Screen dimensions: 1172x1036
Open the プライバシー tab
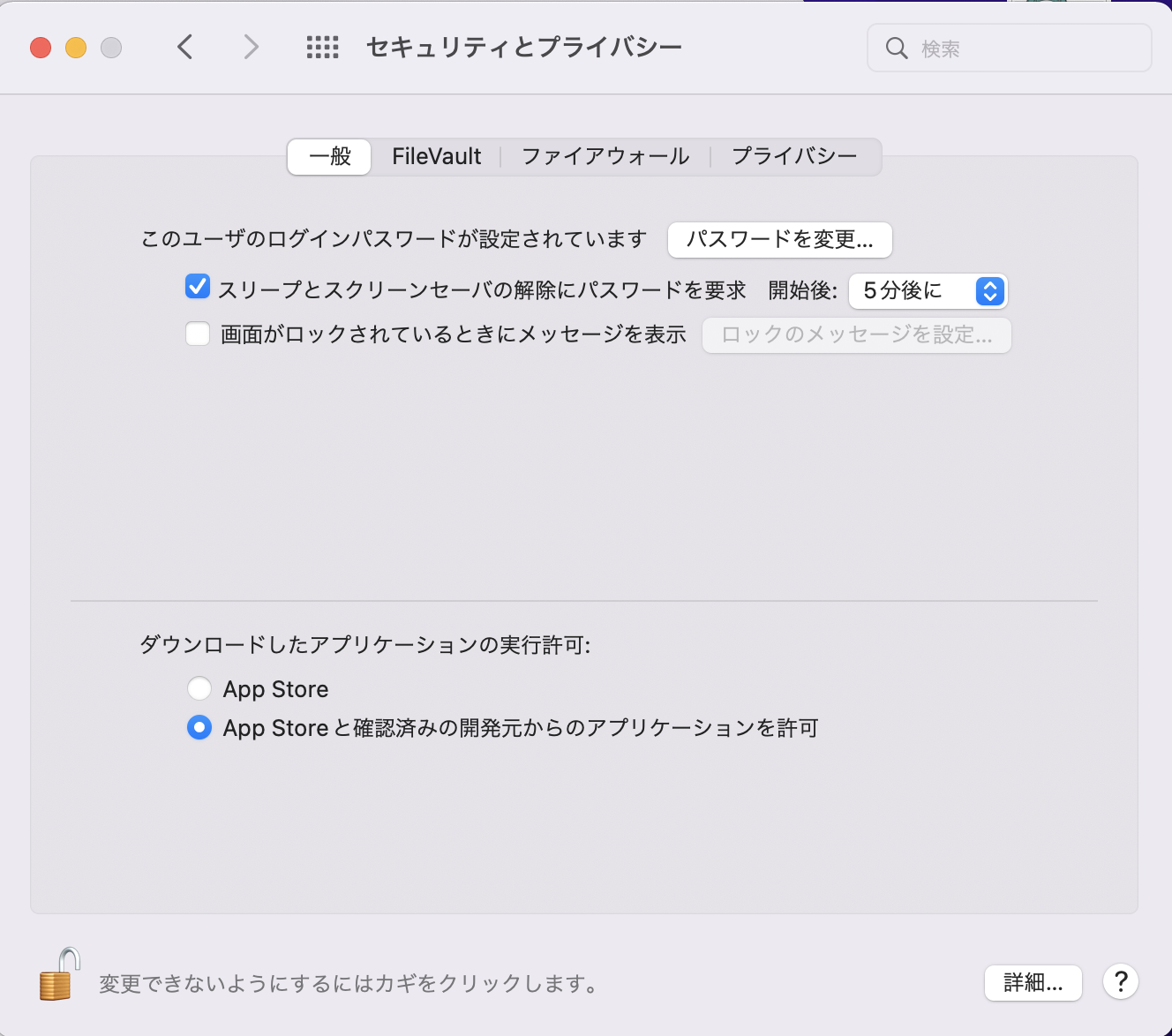pyautogui.click(x=793, y=156)
